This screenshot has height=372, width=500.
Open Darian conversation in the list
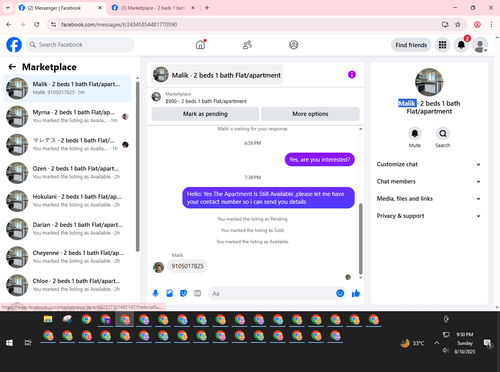coord(67,229)
